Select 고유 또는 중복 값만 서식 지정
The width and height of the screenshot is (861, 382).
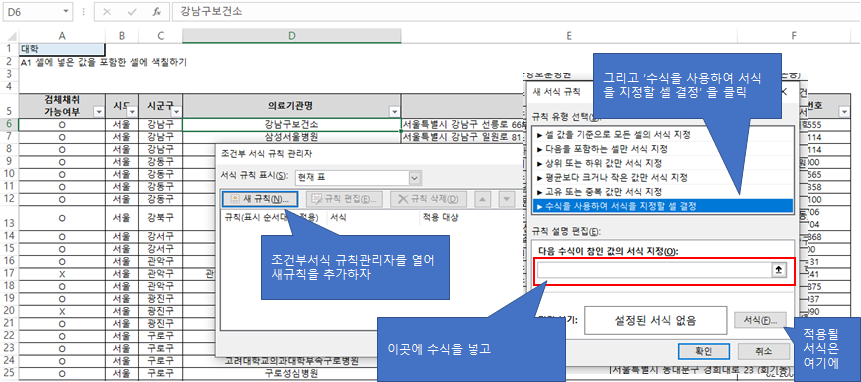pos(663,192)
